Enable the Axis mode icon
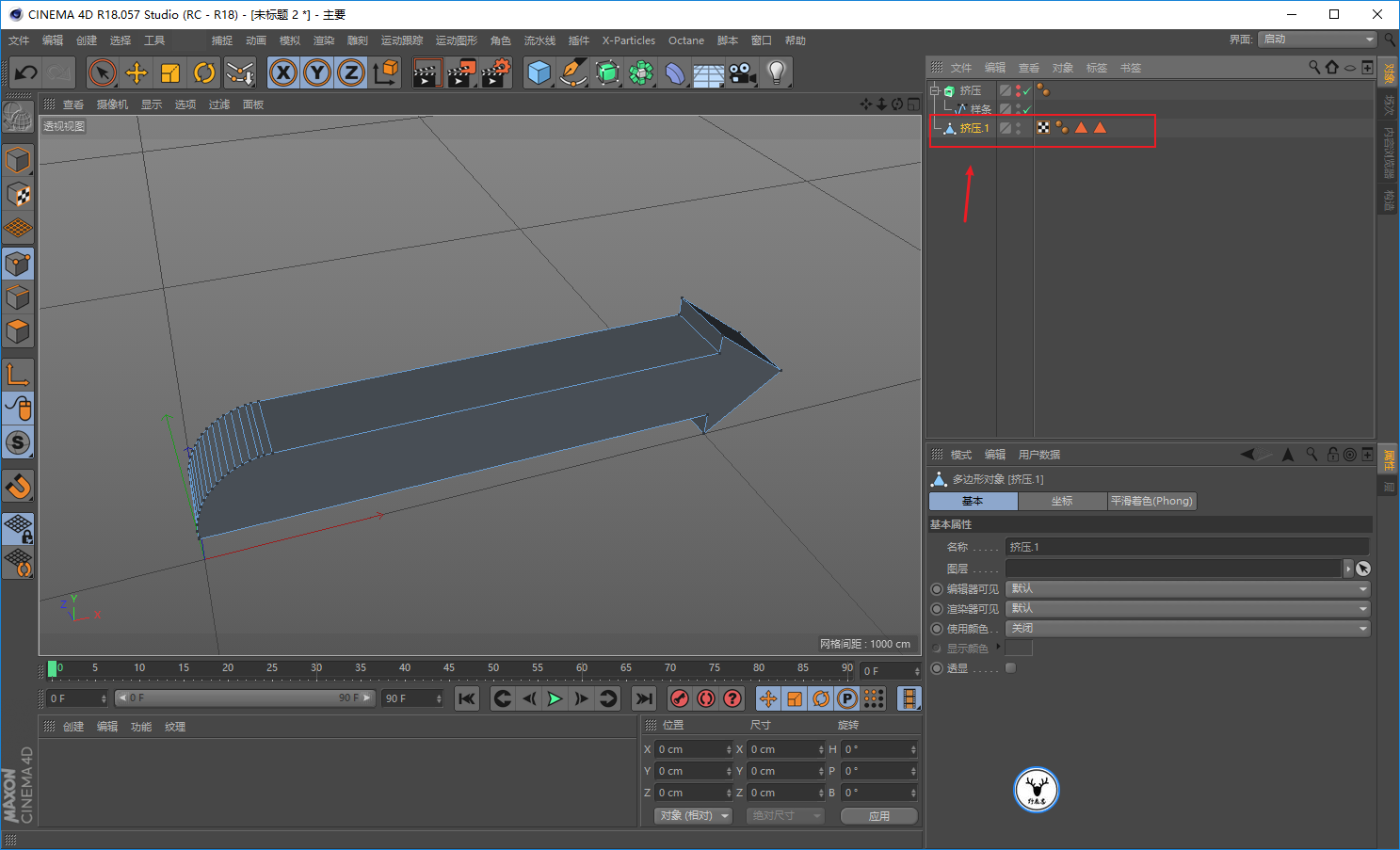 pos(18,375)
